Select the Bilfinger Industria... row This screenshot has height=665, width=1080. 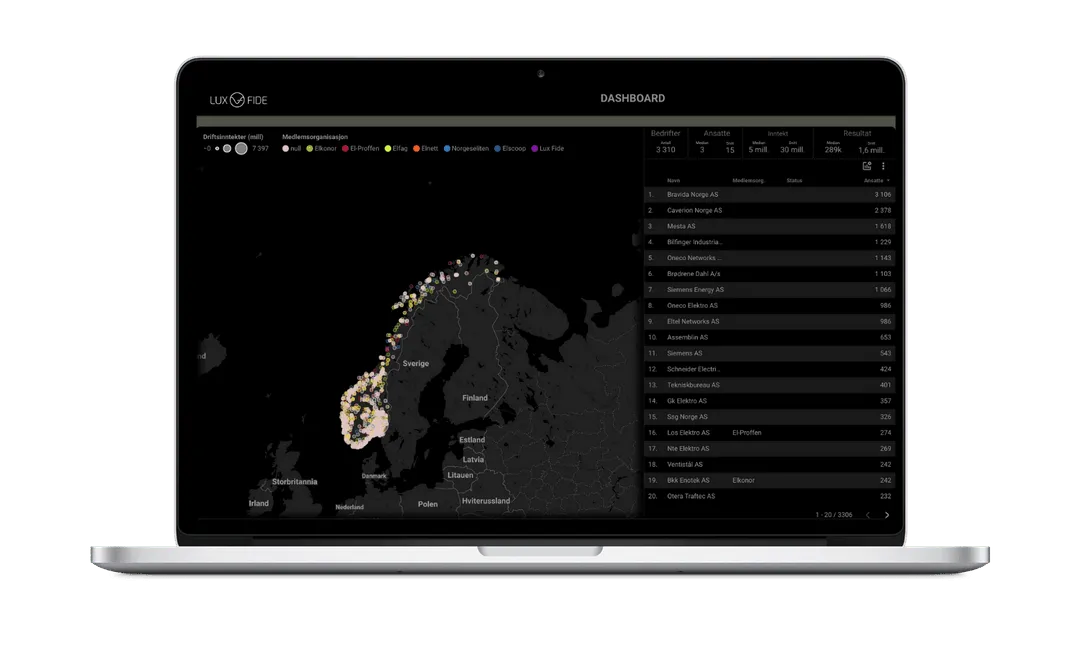click(769, 242)
